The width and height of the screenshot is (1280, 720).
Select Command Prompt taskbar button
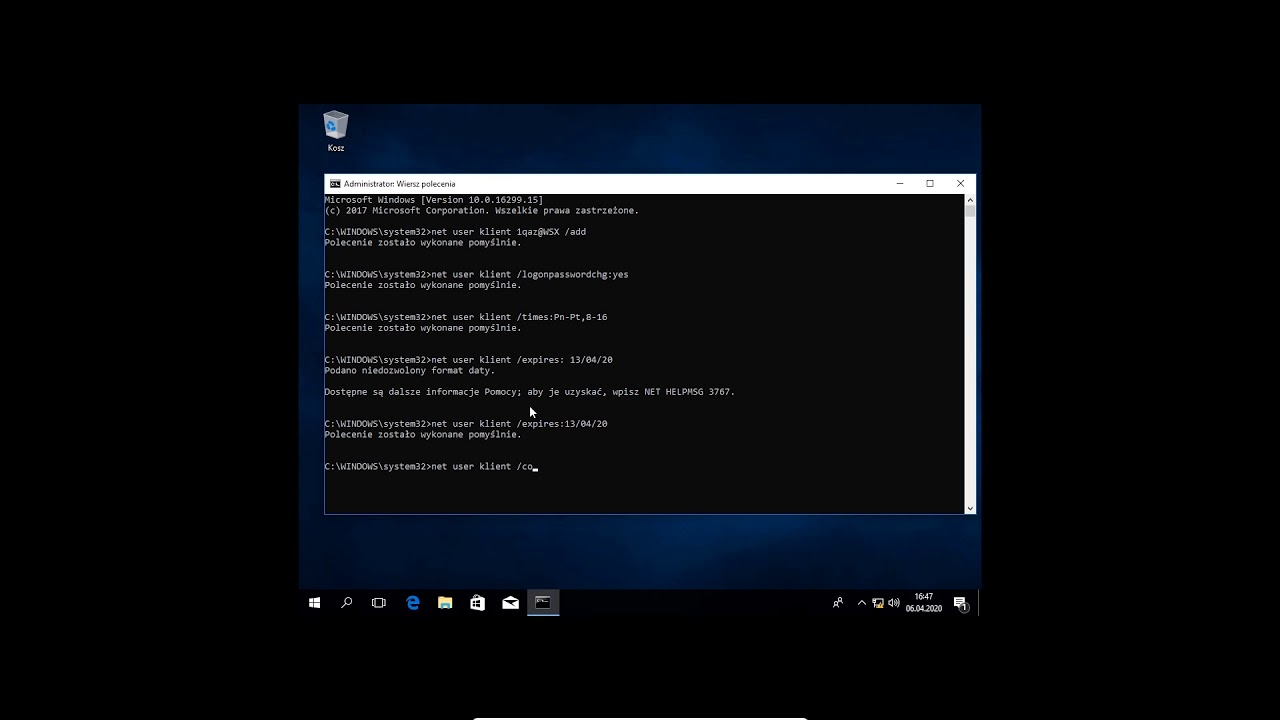coord(543,603)
